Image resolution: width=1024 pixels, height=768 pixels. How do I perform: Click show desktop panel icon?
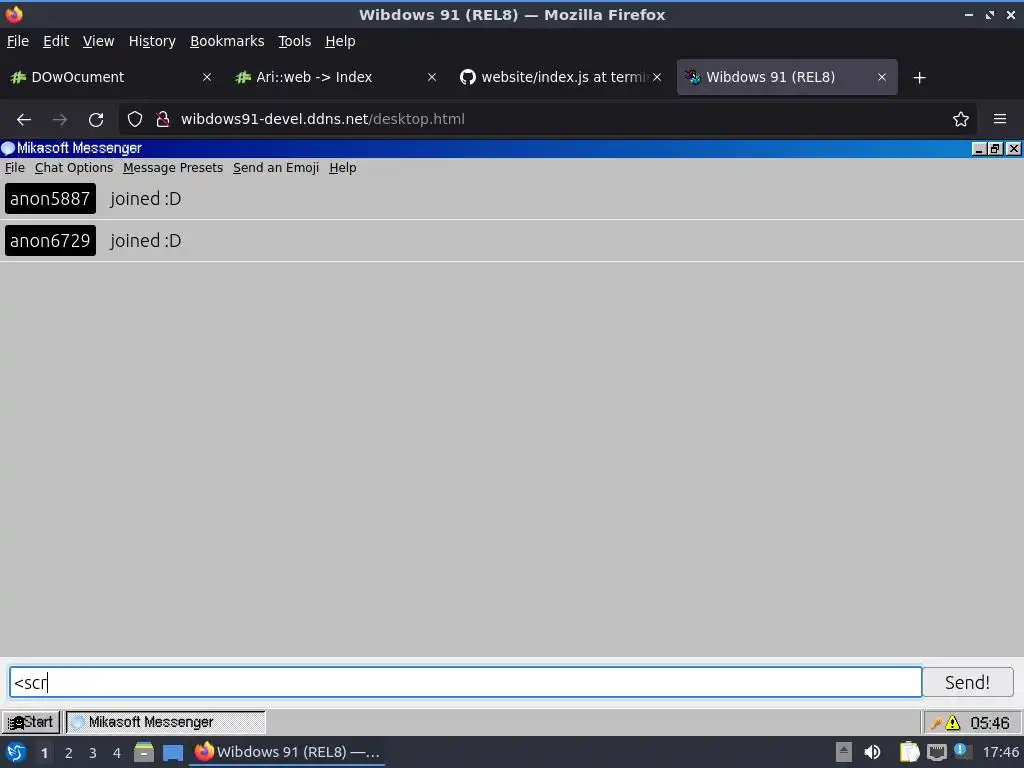coord(173,753)
